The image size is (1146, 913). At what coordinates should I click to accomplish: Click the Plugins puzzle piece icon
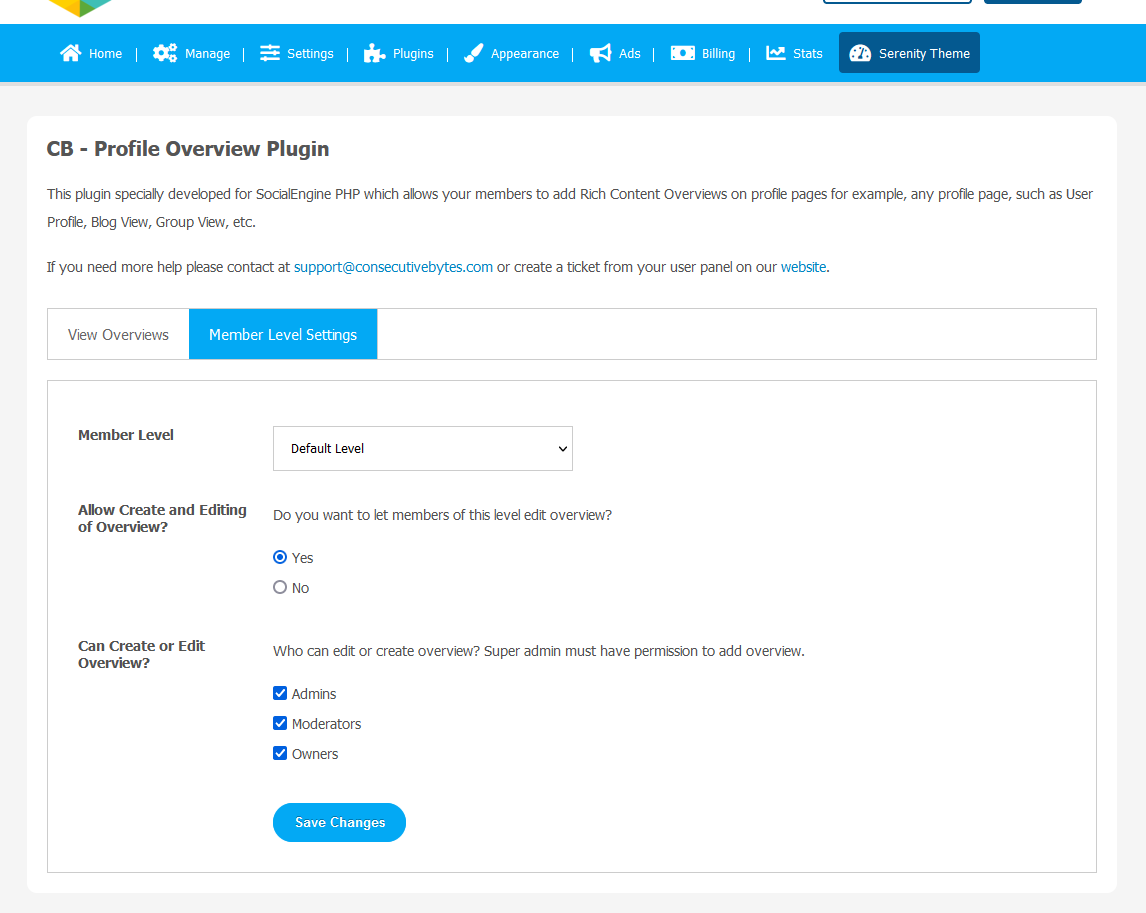tap(374, 53)
